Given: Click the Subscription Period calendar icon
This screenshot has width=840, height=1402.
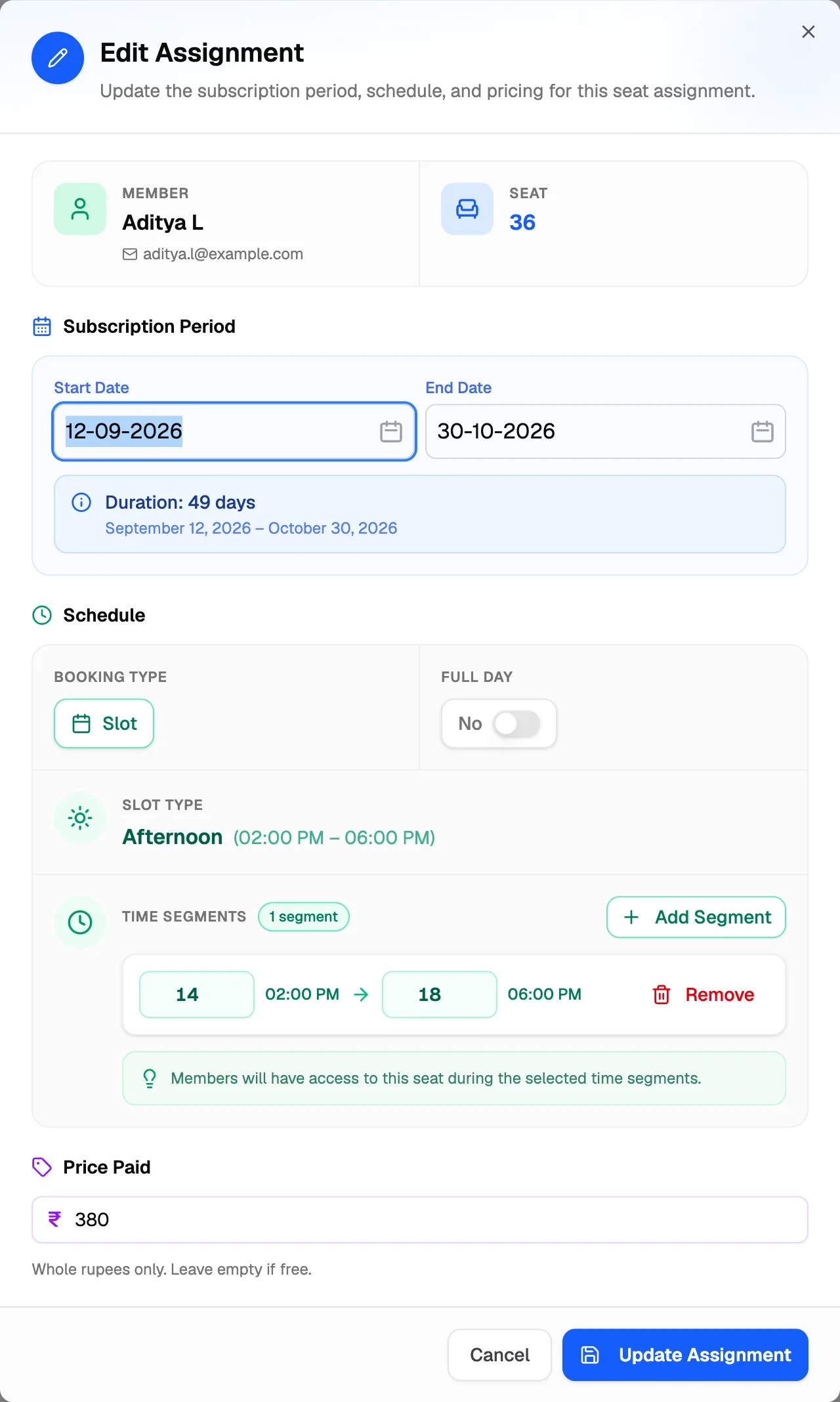Looking at the screenshot, I should [x=42, y=326].
